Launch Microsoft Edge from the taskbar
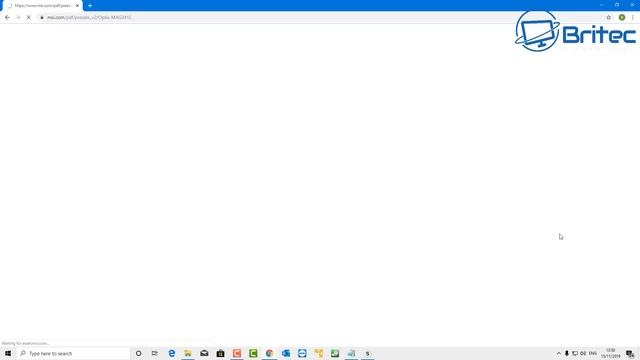640x360 pixels. point(171,353)
